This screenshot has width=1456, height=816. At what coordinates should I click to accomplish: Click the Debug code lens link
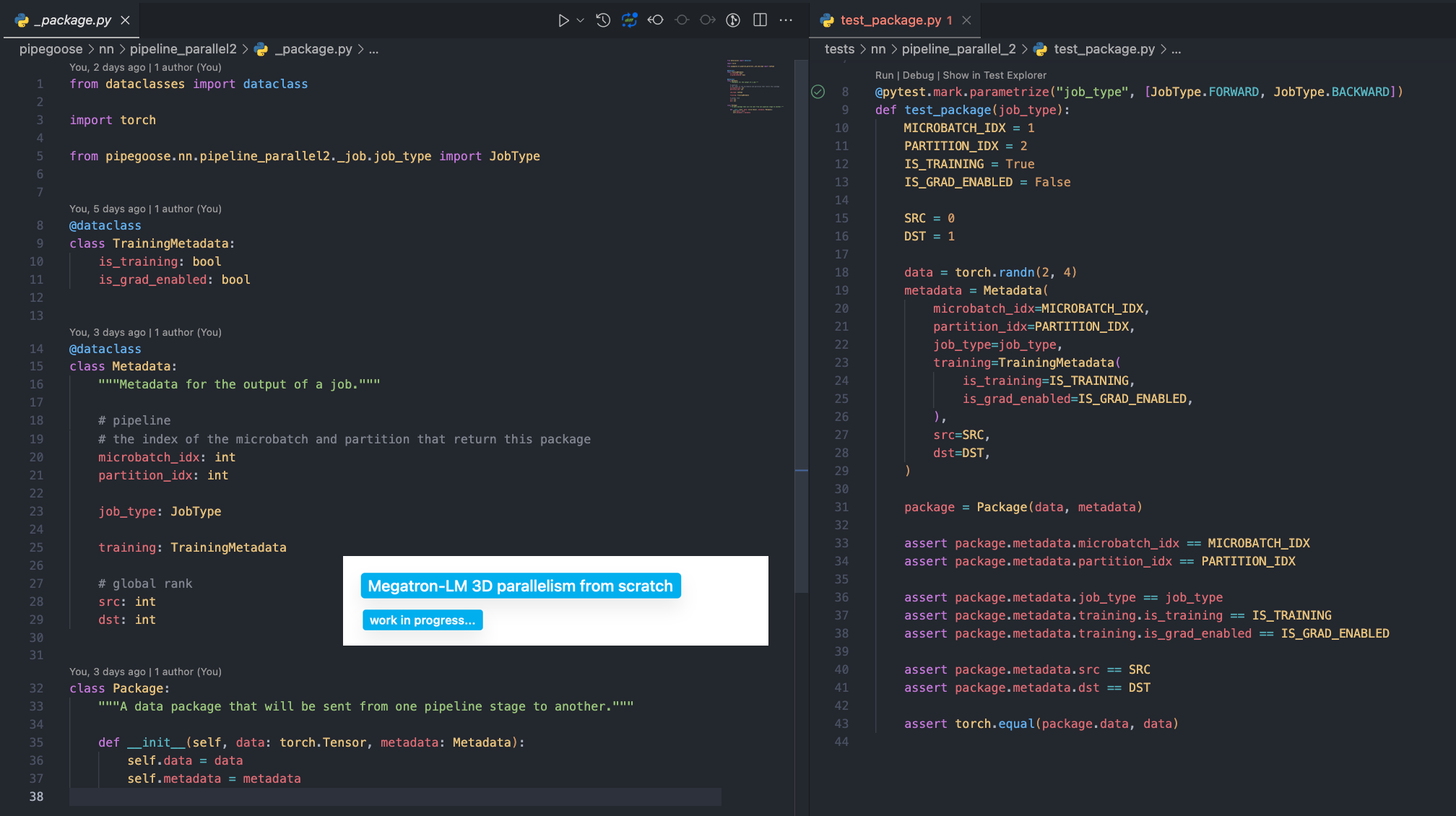(918, 75)
